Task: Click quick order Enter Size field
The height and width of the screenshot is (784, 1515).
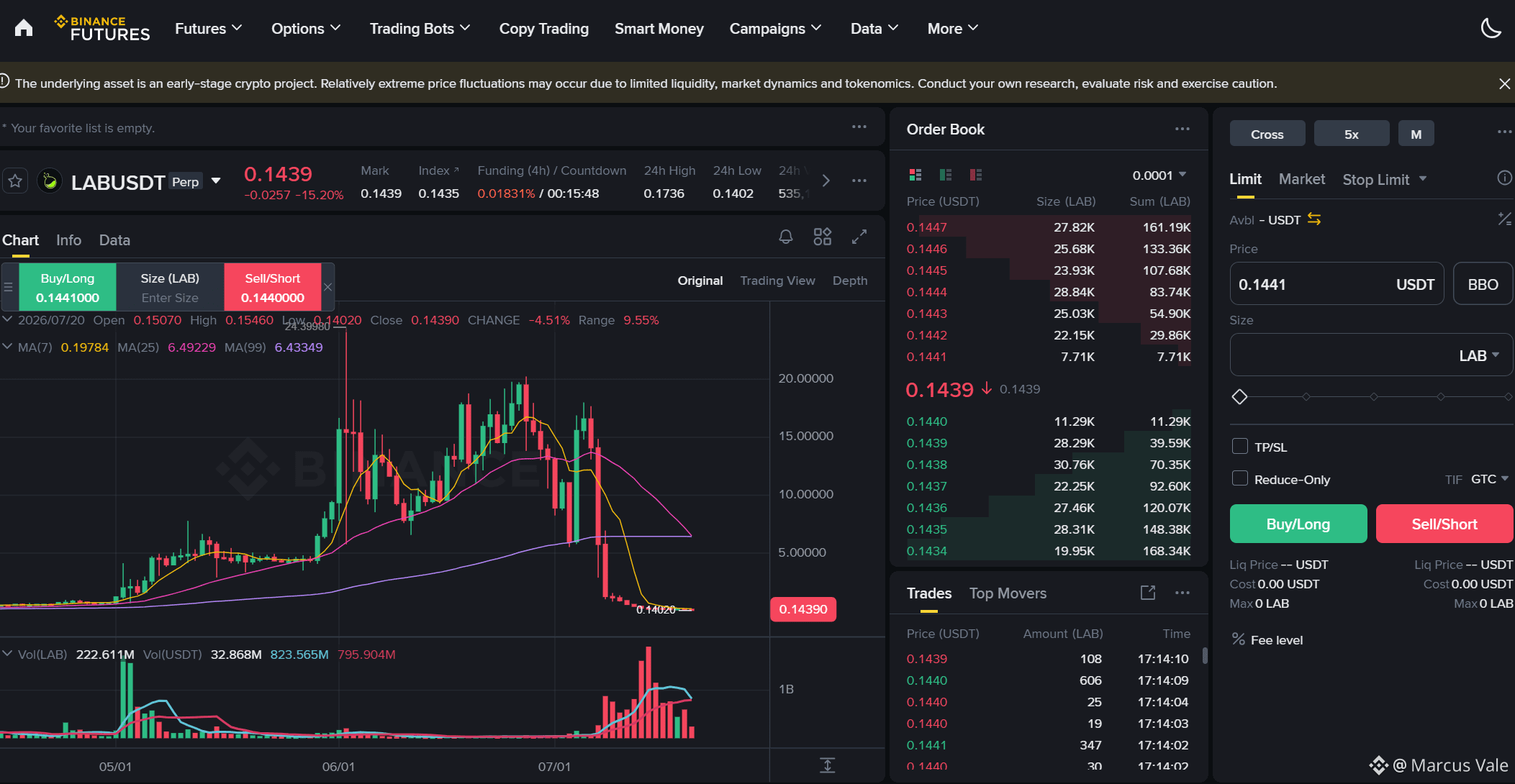Action: tap(170, 297)
